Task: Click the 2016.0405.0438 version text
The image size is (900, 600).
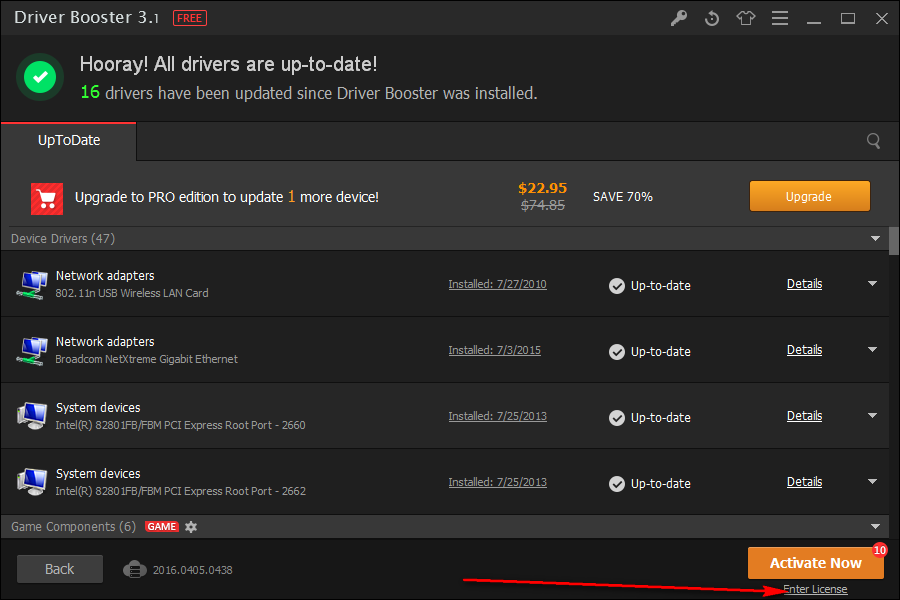Action: 192,570
